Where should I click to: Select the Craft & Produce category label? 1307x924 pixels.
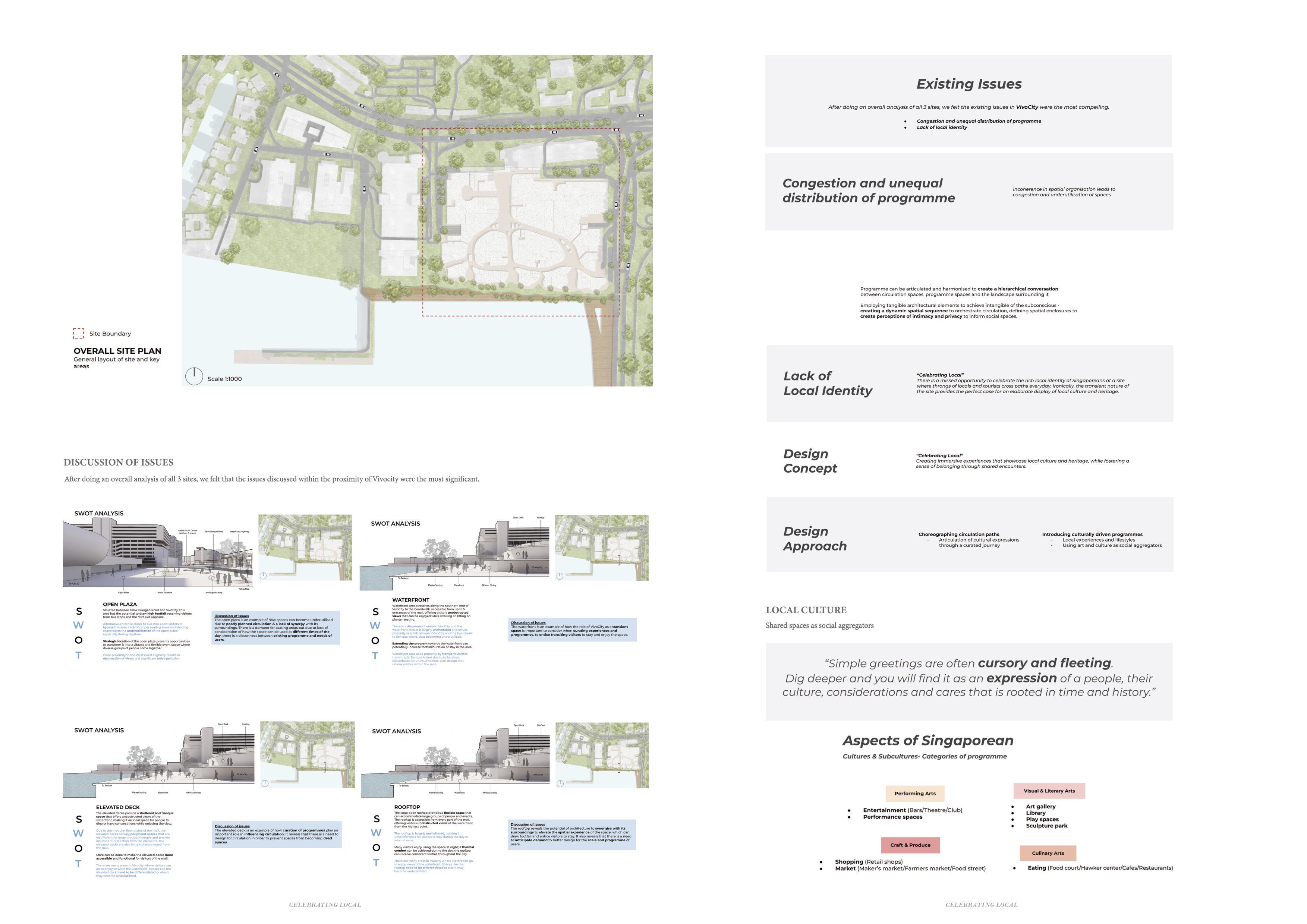tap(910, 845)
